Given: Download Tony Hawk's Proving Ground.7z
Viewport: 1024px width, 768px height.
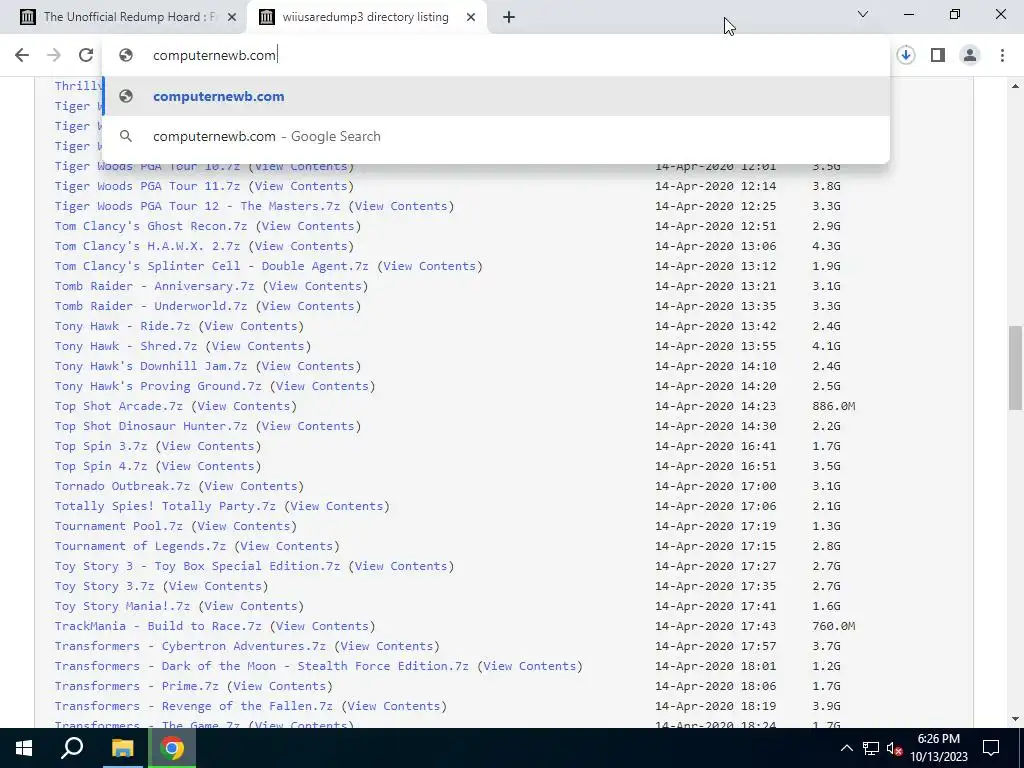Looking at the screenshot, I should point(158,386).
